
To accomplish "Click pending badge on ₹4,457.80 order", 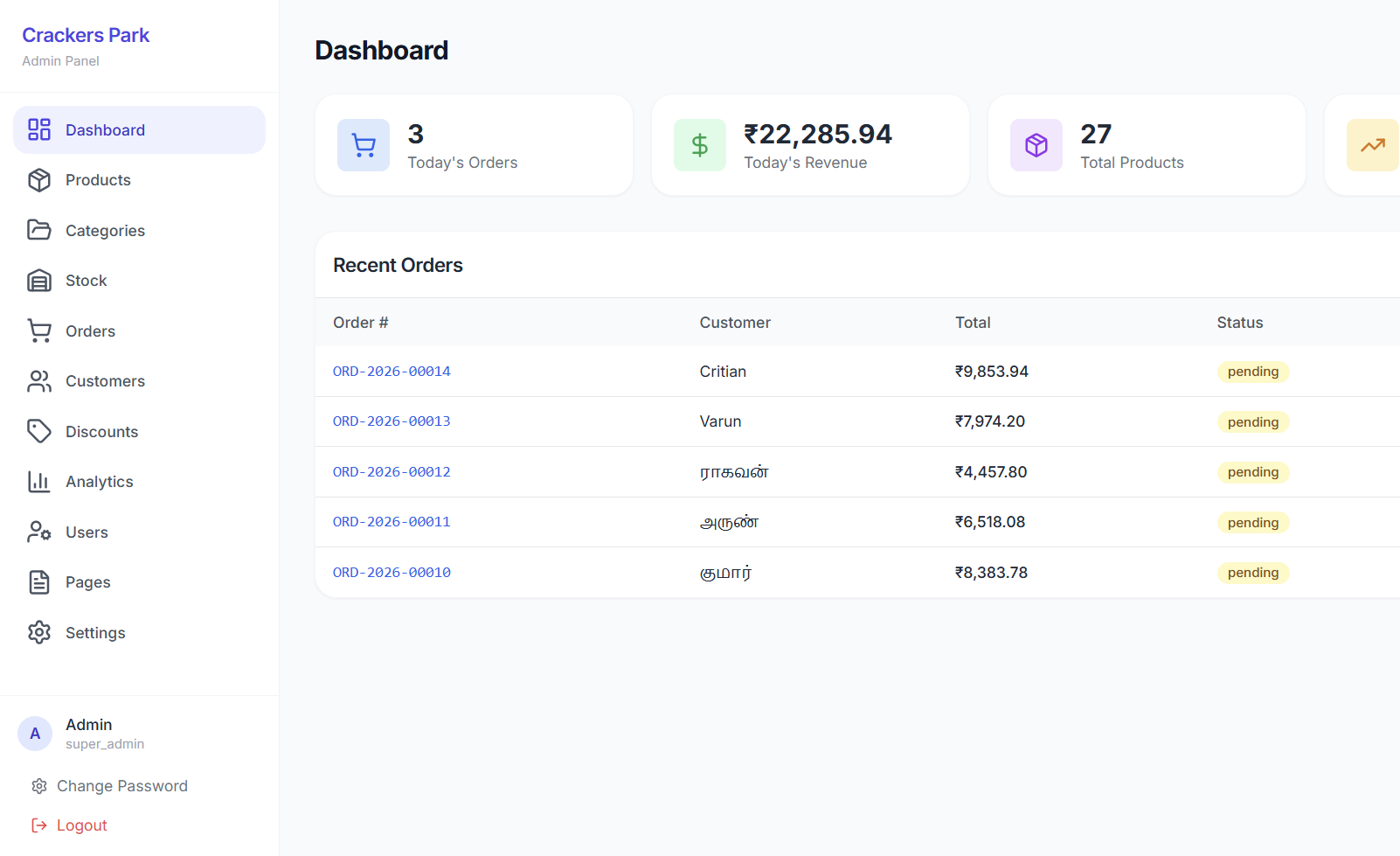I will pyautogui.click(x=1253, y=472).
